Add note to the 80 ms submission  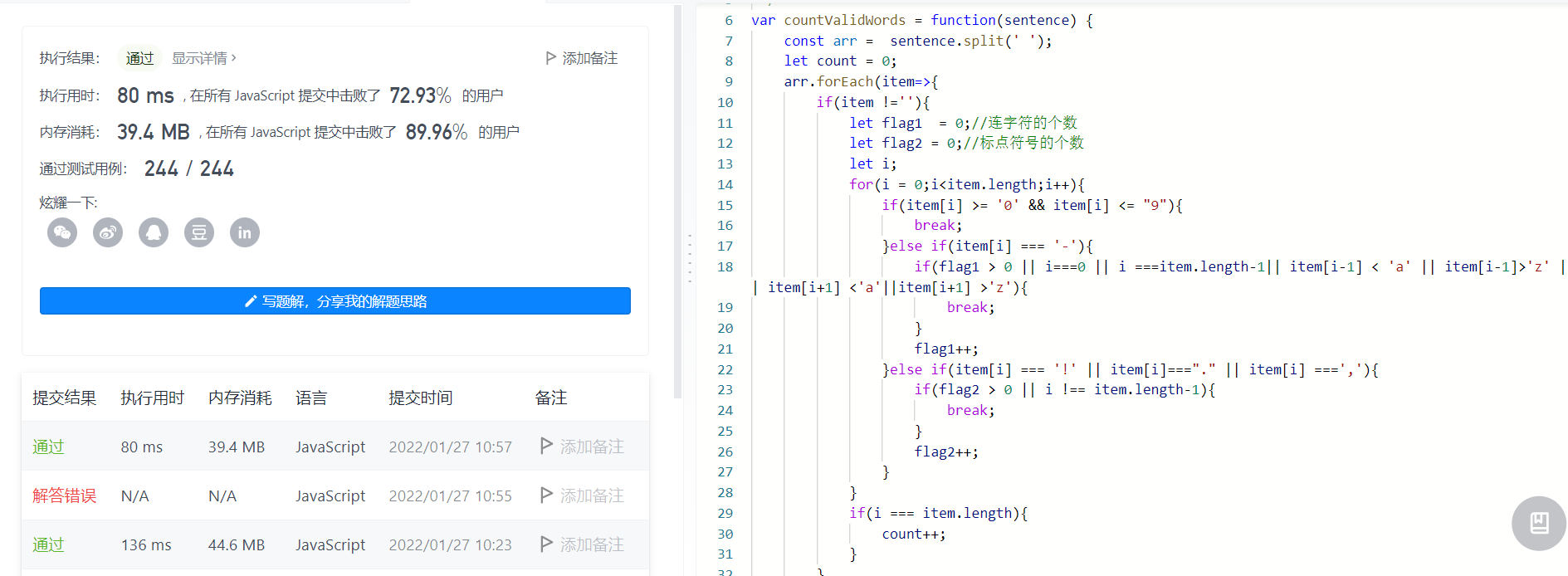click(582, 447)
